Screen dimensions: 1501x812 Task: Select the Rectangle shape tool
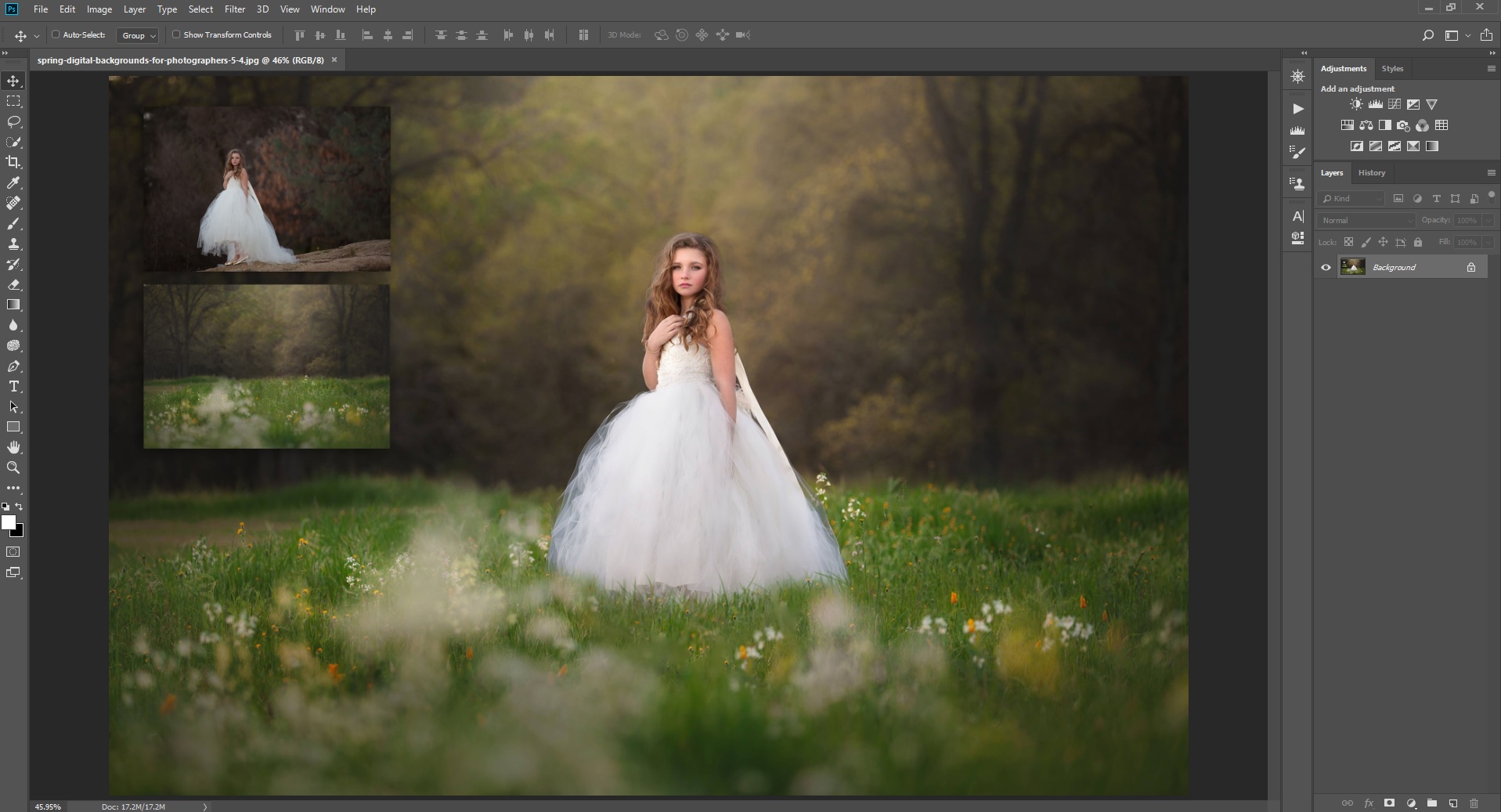coord(13,427)
